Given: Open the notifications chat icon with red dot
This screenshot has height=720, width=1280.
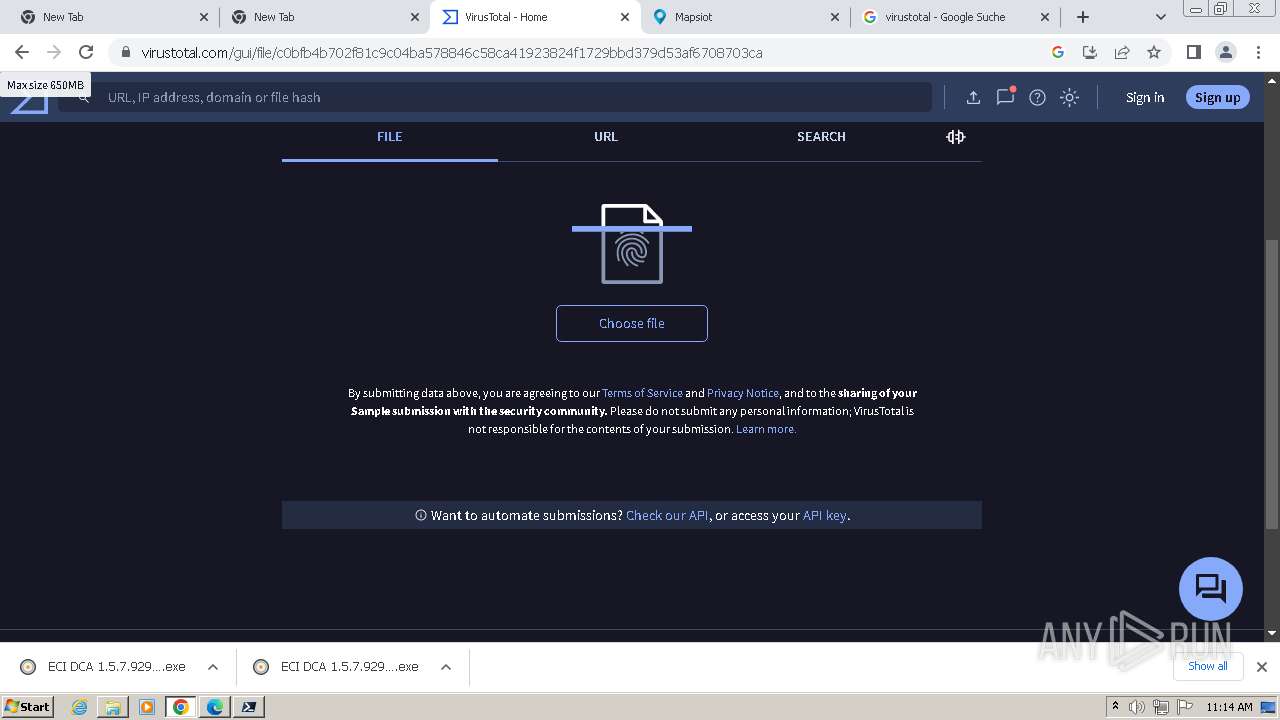Looking at the screenshot, I should [x=1005, y=97].
